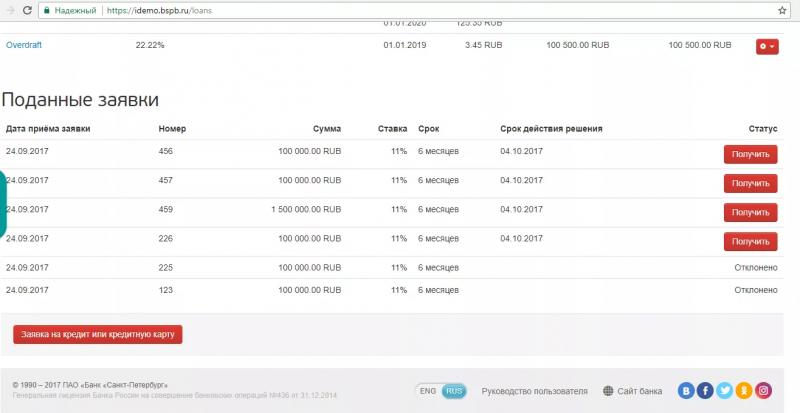Switch language to ENG

pyautogui.click(x=428, y=391)
